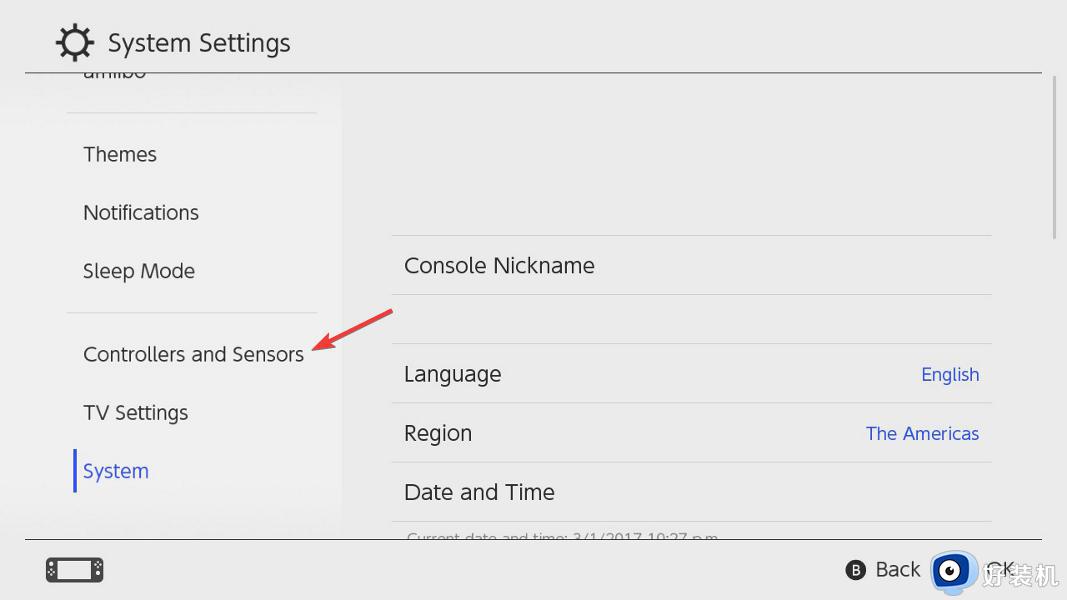1067x600 pixels.
Task: Open the Console Nickname option
Action: (x=691, y=265)
